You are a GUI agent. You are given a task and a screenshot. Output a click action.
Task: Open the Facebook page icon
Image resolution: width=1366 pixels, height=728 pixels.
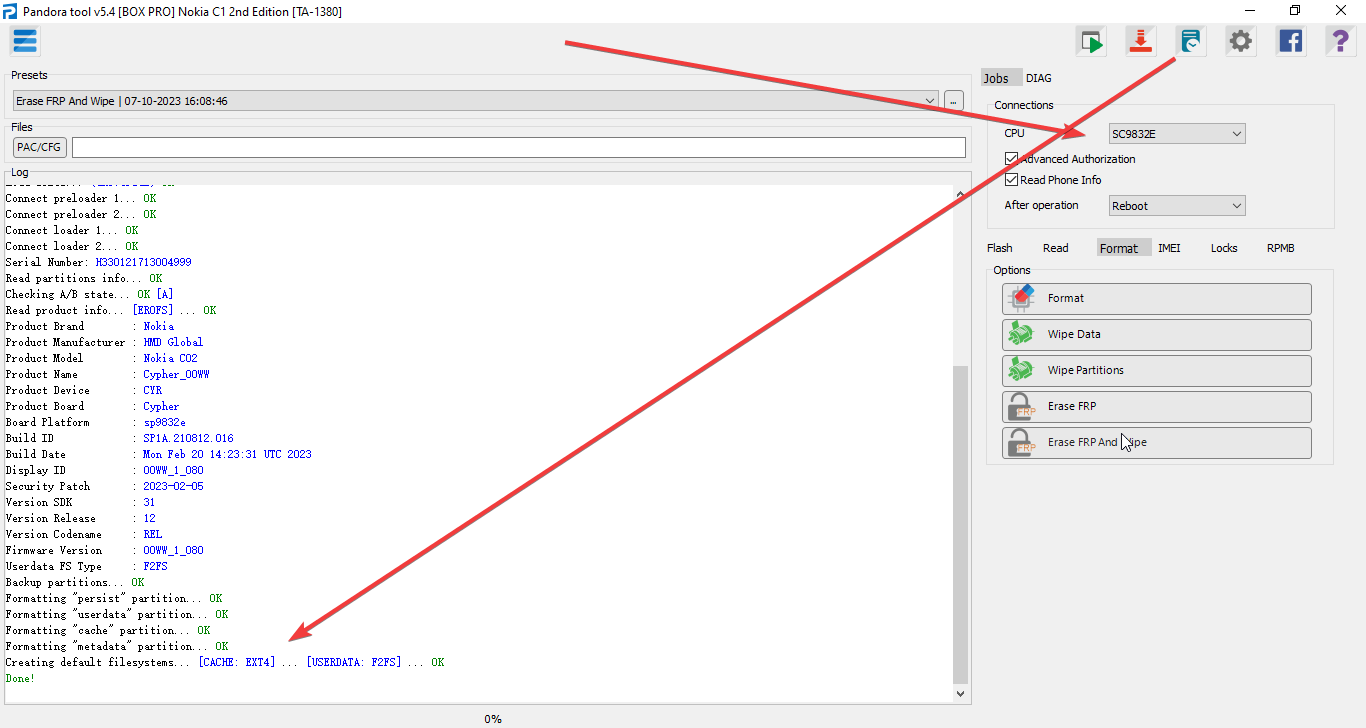coord(1291,41)
